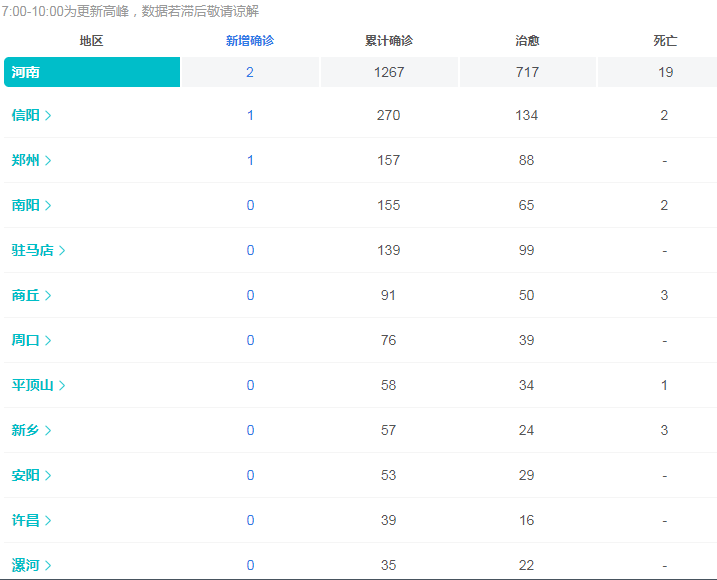The height and width of the screenshot is (580, 717).
Task: Click 新乡 recovered value 24
Action: (526, 430)
